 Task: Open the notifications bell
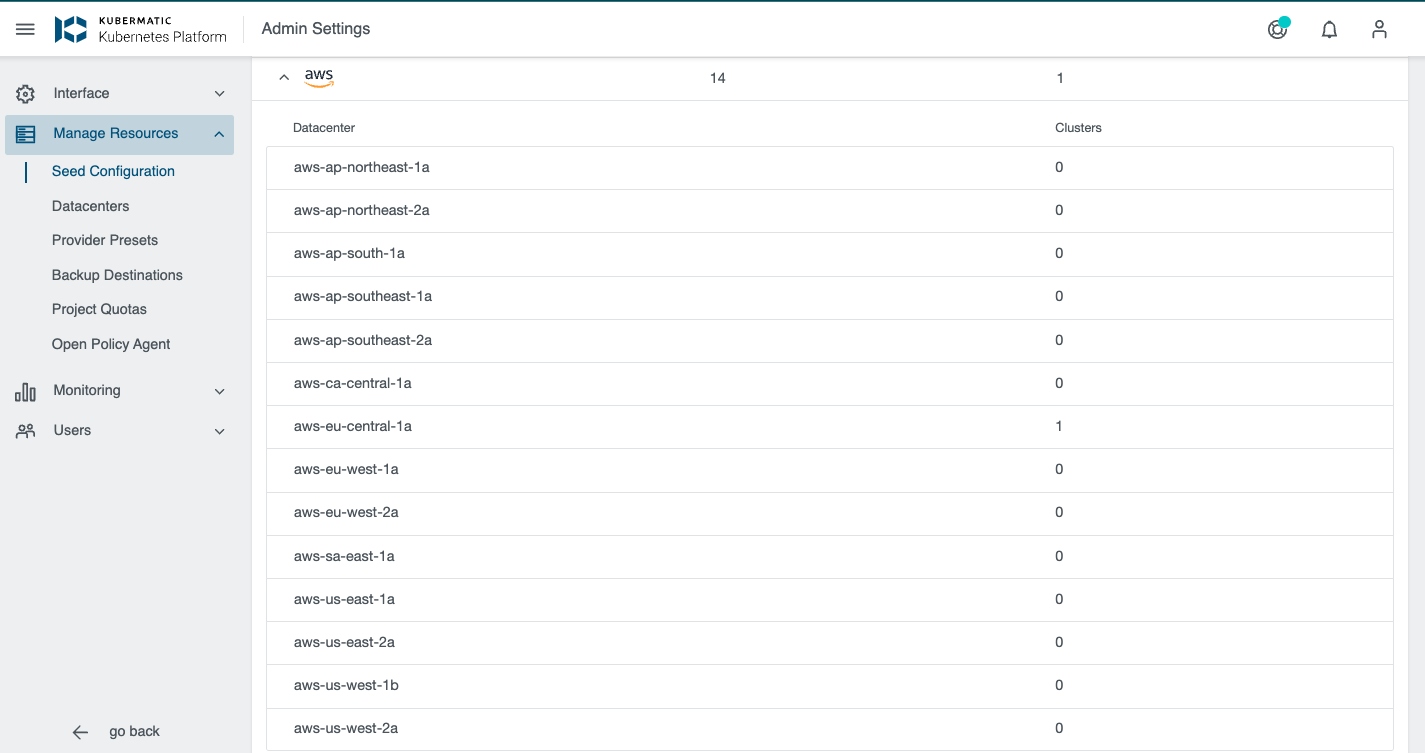click(1329, 30)
